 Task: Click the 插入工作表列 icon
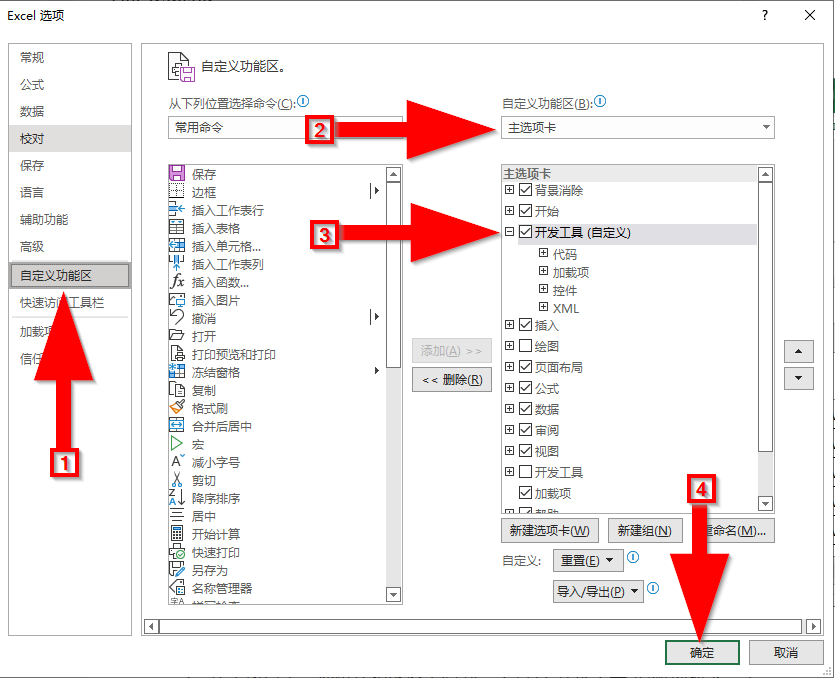177,263
